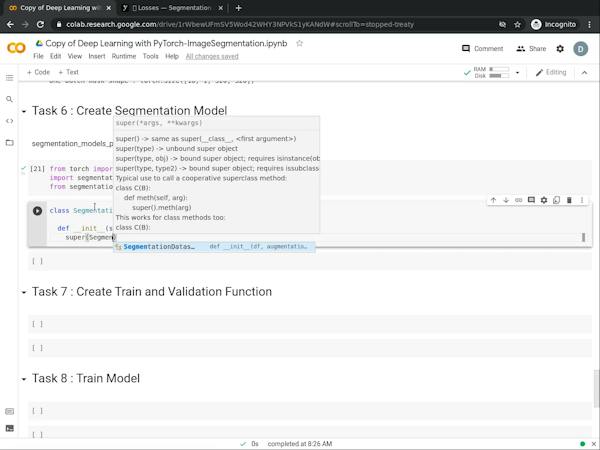Open the Help menu

[172, 56]
